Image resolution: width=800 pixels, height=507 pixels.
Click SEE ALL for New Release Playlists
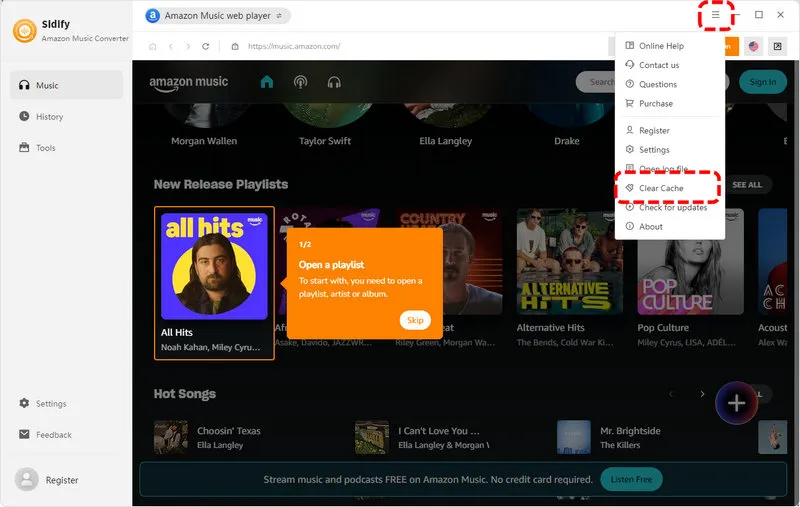(749, 185)
